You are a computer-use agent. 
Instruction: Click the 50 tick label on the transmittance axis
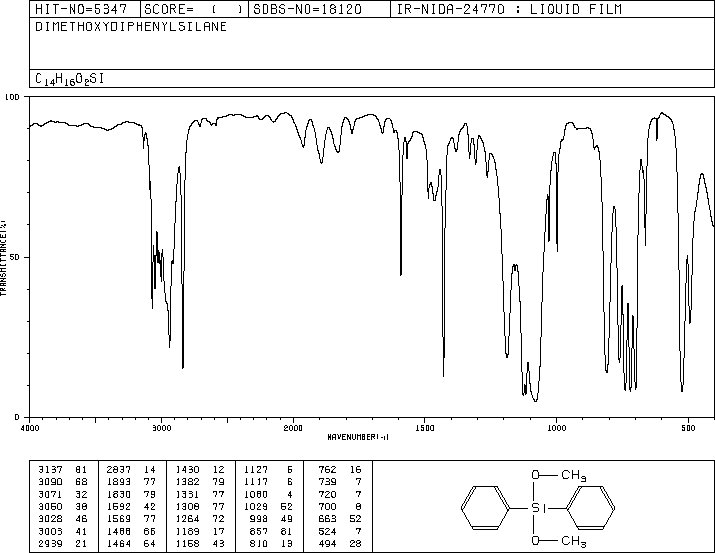click(x=15, y=257)
